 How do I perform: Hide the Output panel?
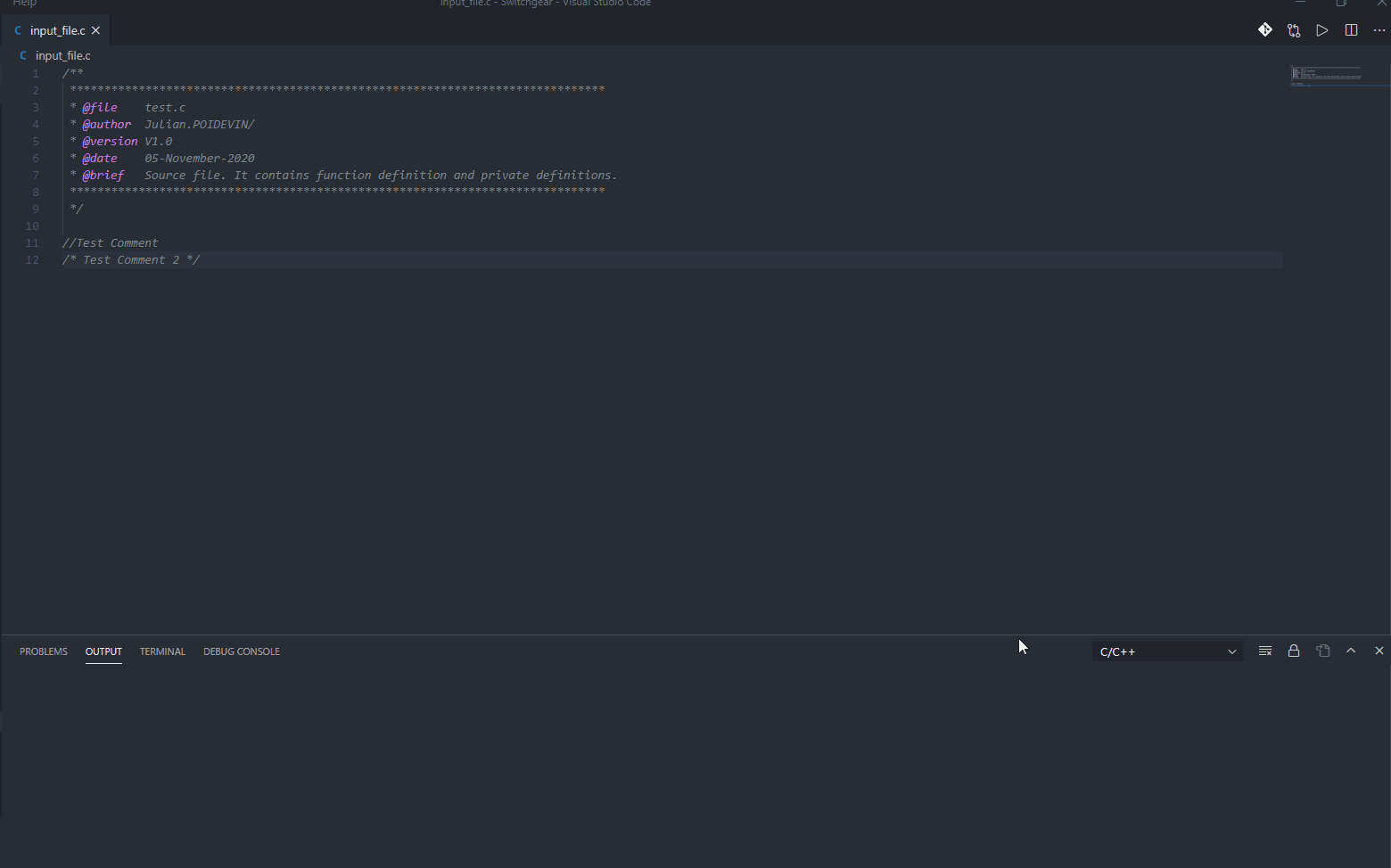[1379, 651]
